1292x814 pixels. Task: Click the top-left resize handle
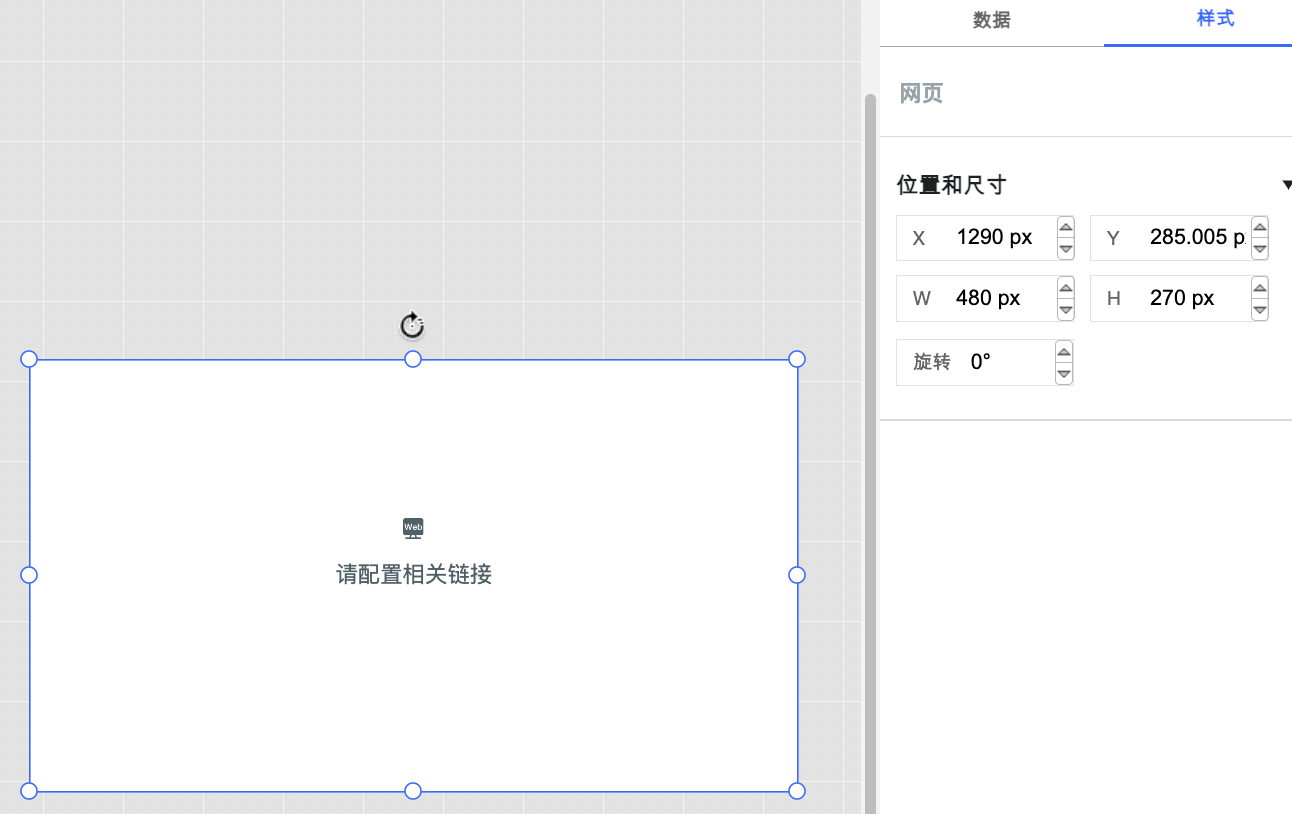pos(29,359)
